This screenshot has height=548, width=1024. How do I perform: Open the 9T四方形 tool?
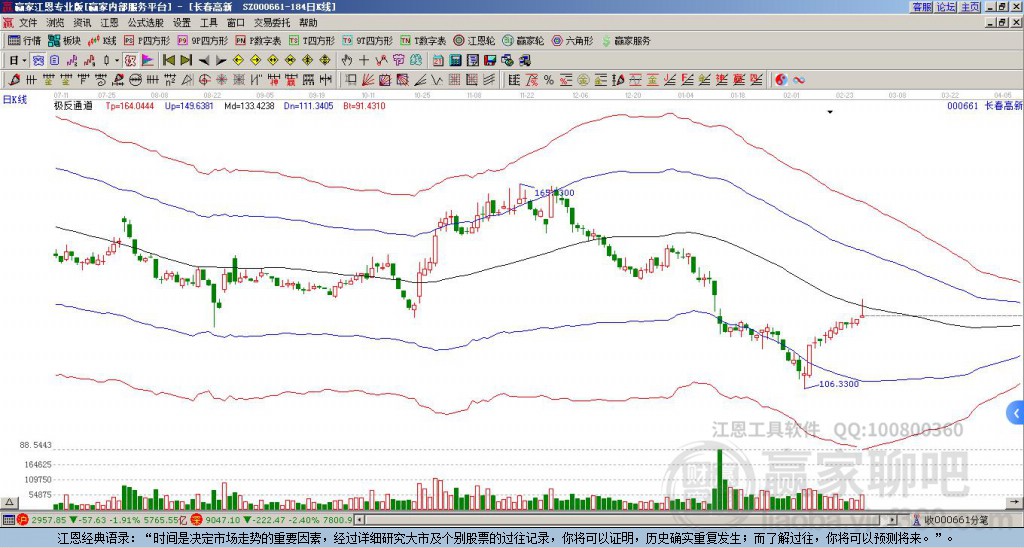pyautogui.click(x=367, y=40)
